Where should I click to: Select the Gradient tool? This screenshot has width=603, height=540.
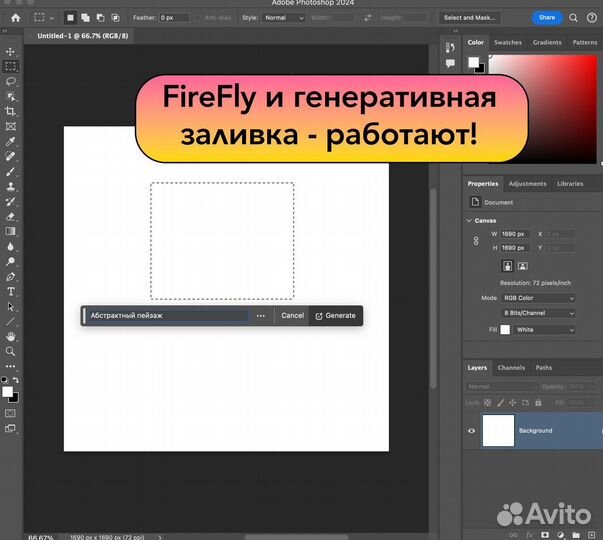point(10,232)
